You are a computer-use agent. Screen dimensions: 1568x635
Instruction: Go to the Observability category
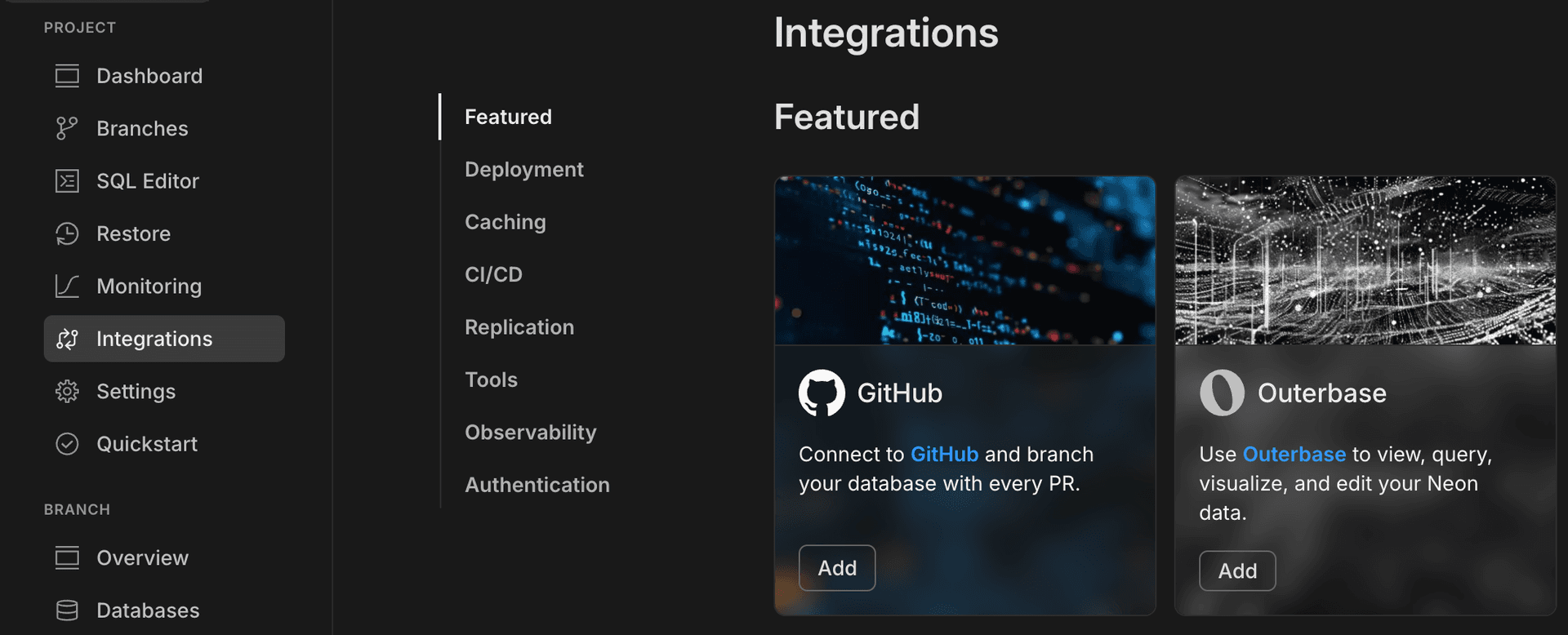pyautogui.click(x=530, y=433)
